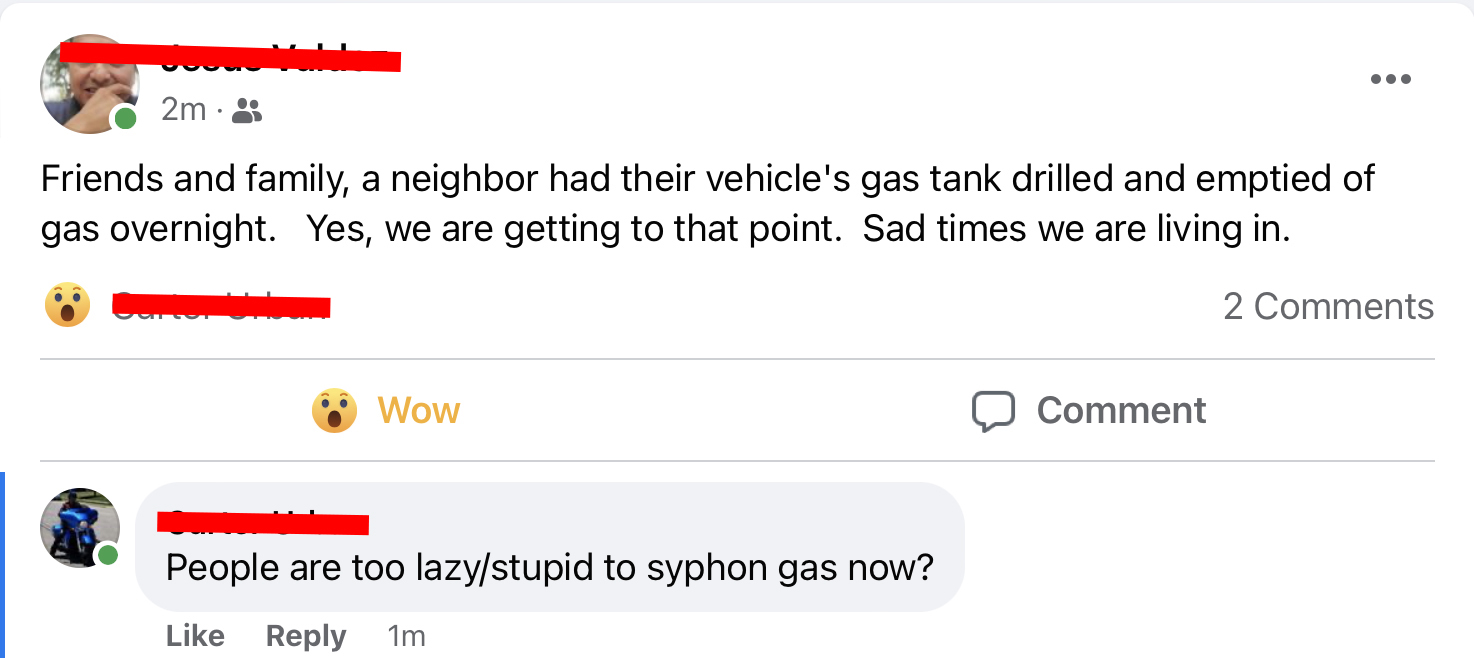The width and height of the screenshot is (1474, 658).
Task: Open the redacted commenter name link
Action: [264, 522]
